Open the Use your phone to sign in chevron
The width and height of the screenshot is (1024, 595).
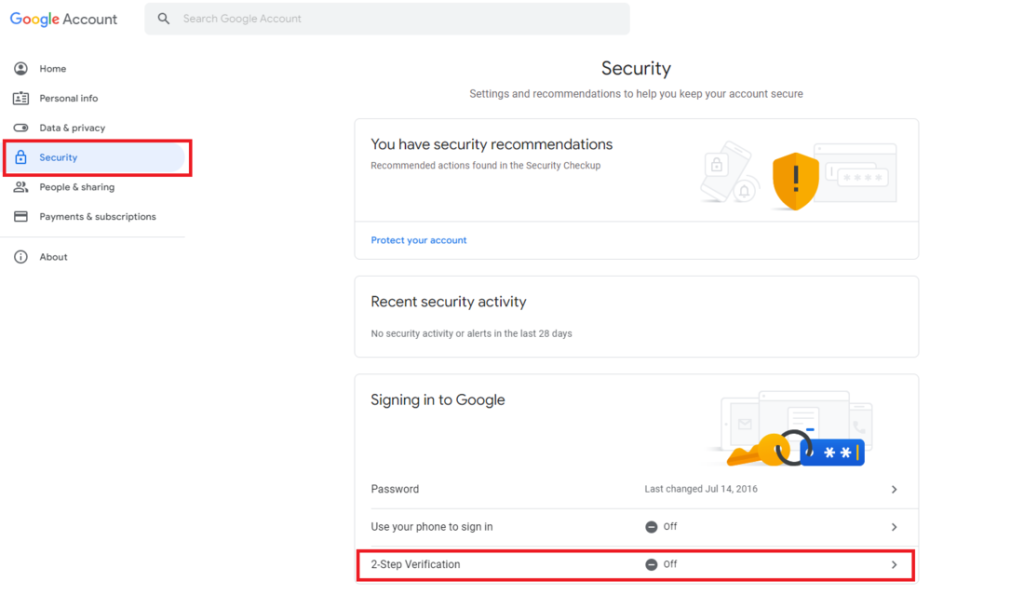894,527
